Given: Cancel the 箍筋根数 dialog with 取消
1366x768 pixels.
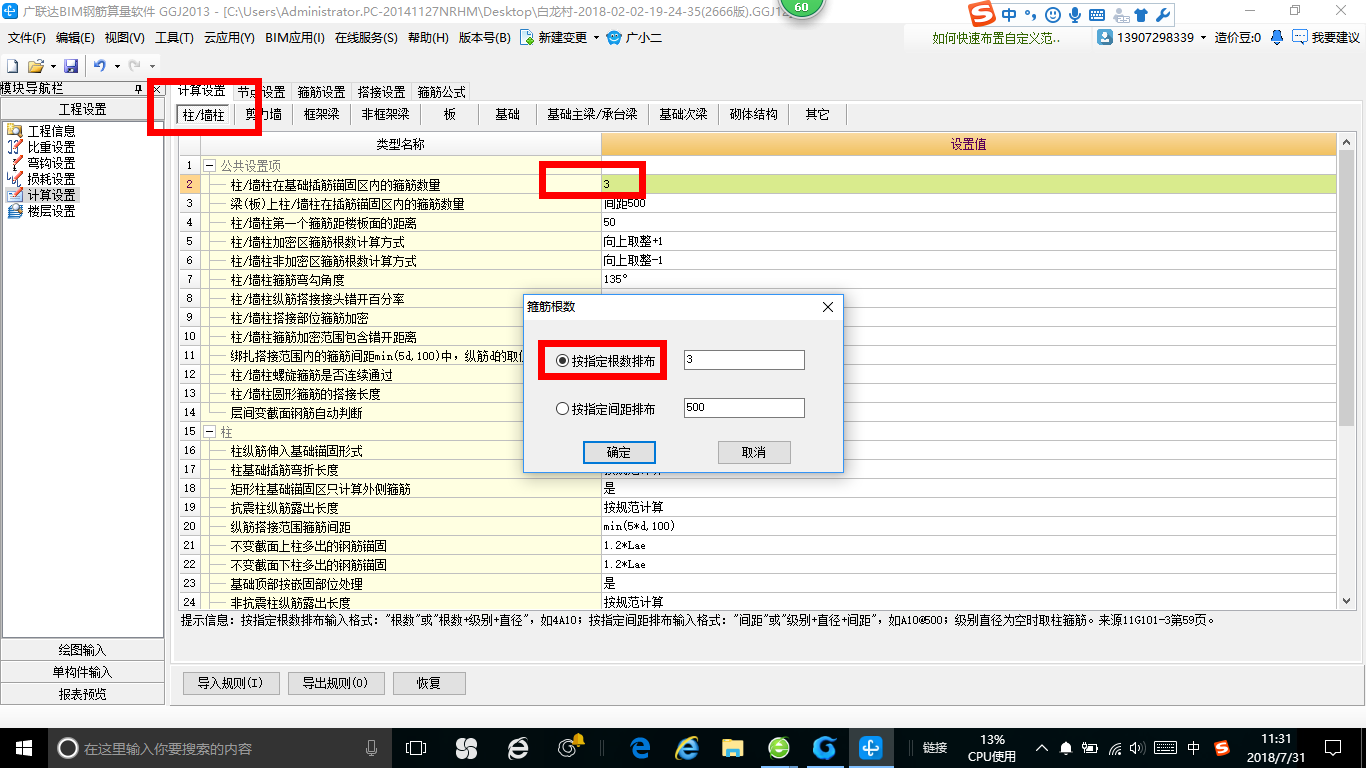Looking at the screenshot, I should click(x=754, y=452).
